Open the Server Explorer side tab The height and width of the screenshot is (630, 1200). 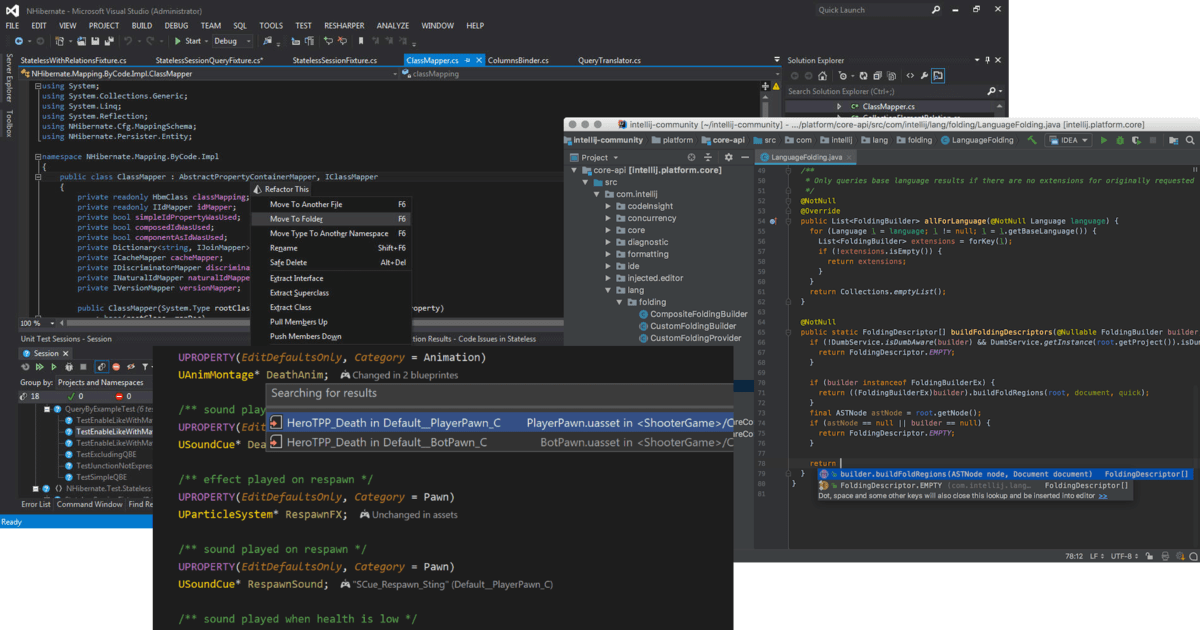pos(9,78)
